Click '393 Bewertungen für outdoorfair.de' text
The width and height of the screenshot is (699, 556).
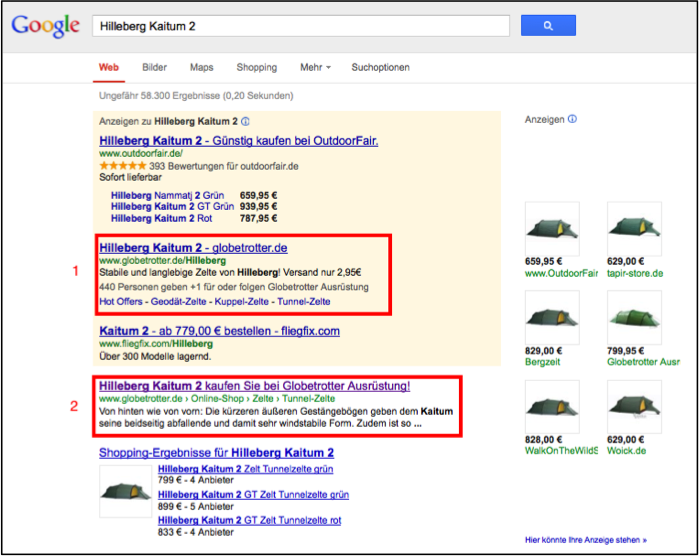224,166
